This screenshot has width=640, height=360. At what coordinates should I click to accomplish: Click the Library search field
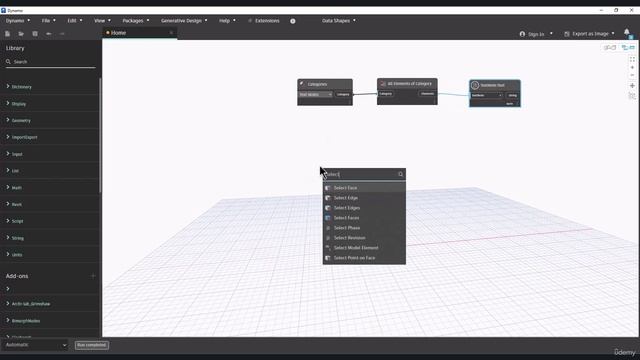(51, 62)
